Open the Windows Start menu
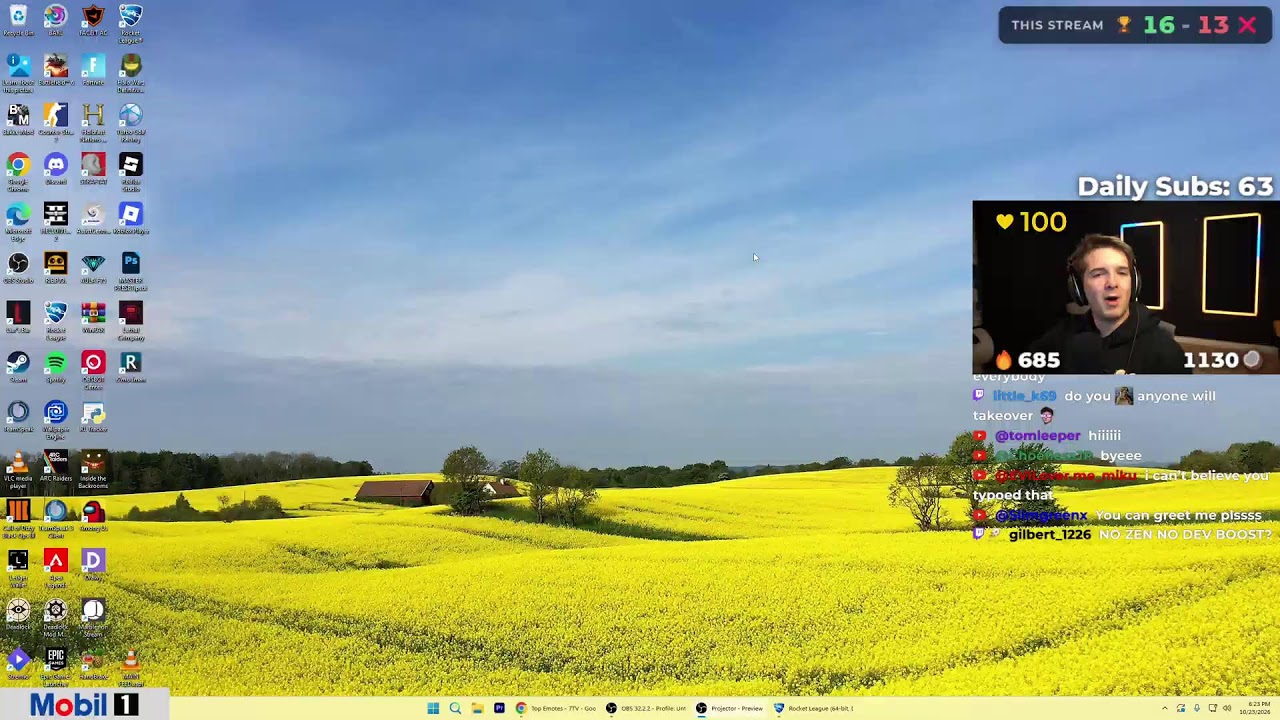This screenshot has height=720, width=1280. [x=433, y=708]
